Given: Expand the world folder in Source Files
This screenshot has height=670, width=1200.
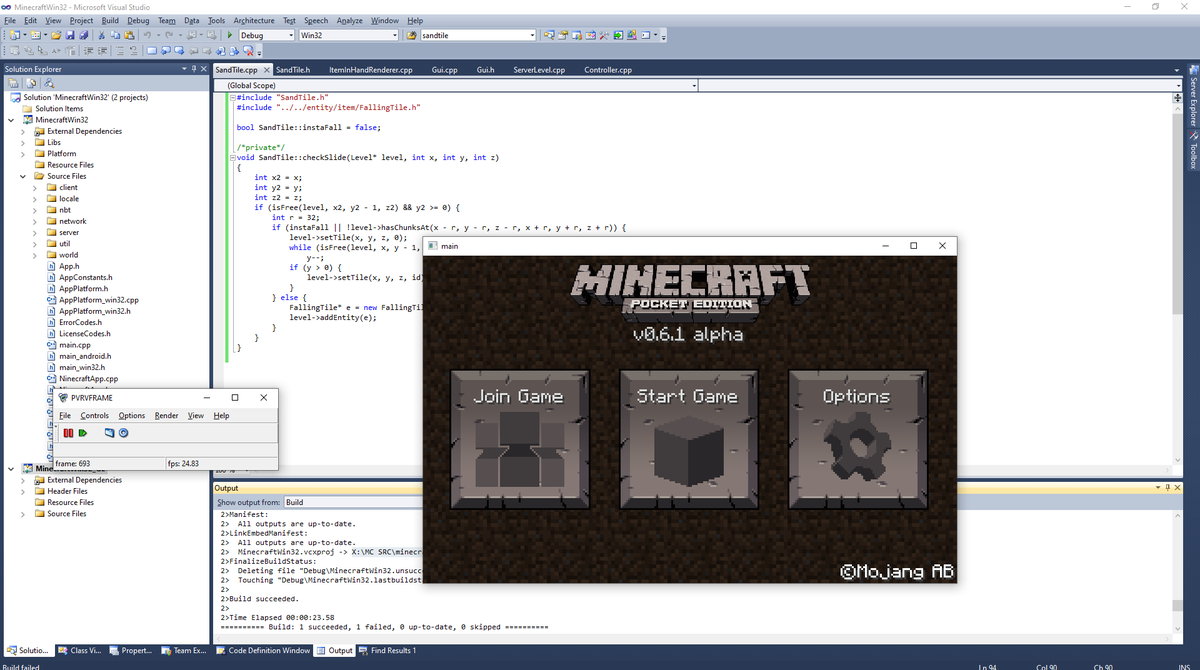Looking at the screenshot, I should (35, 255).
